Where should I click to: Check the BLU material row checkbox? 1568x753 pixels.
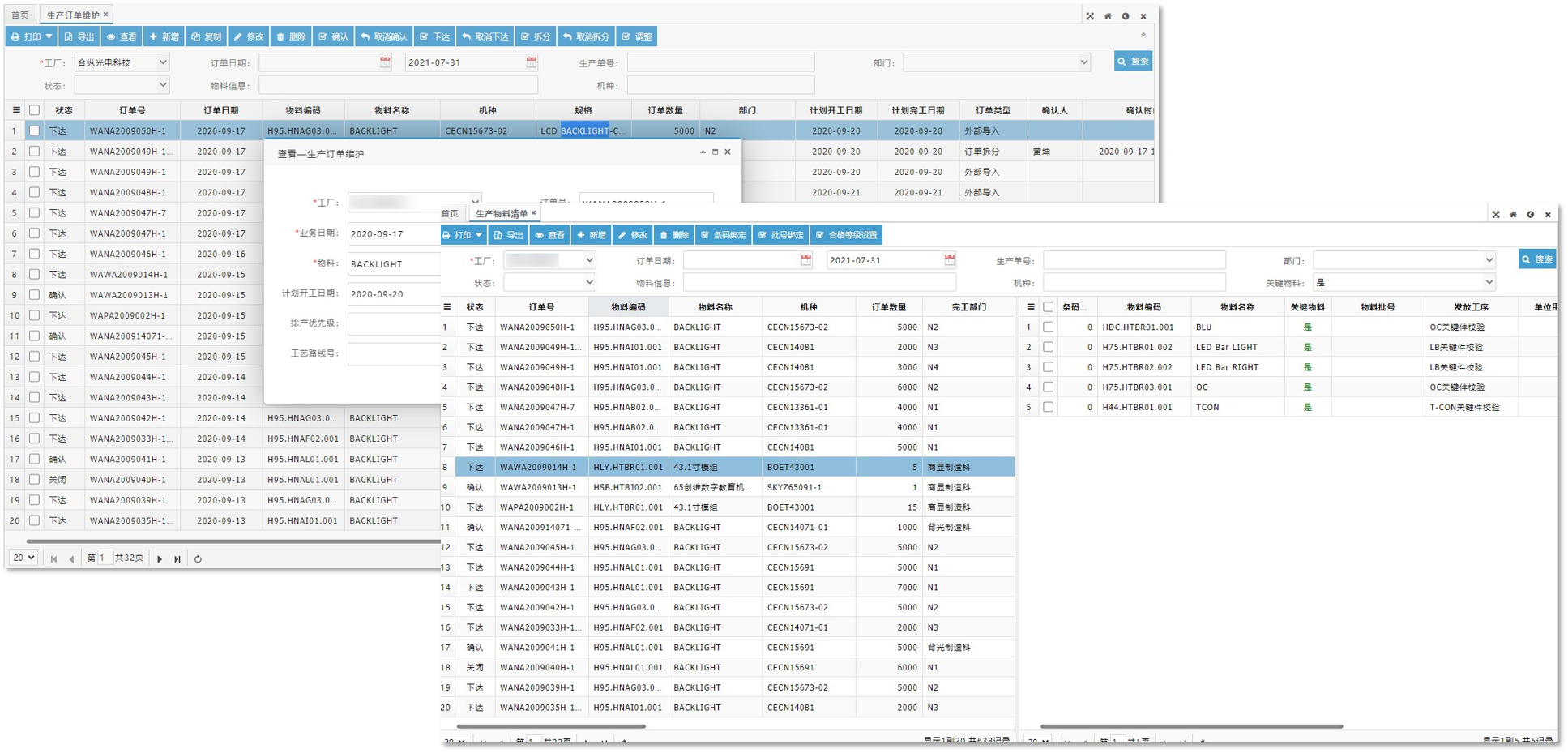[1048, 327]
